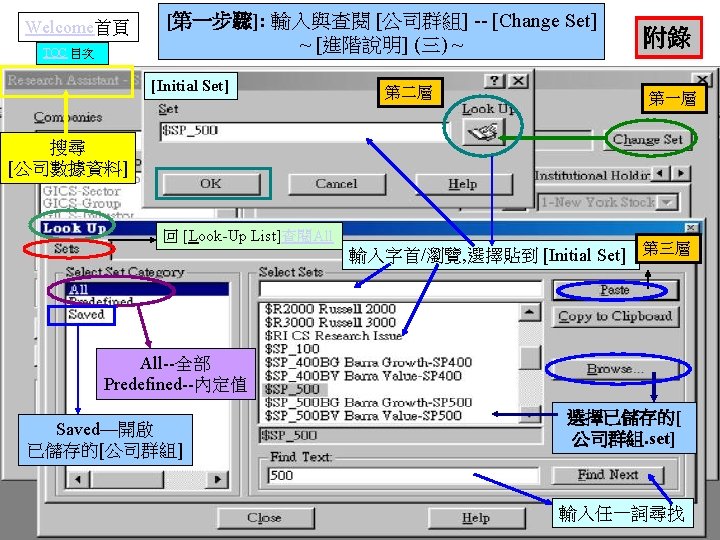
Task: Close the Initial Set dialog with X
Action: [x=518, y=81]
